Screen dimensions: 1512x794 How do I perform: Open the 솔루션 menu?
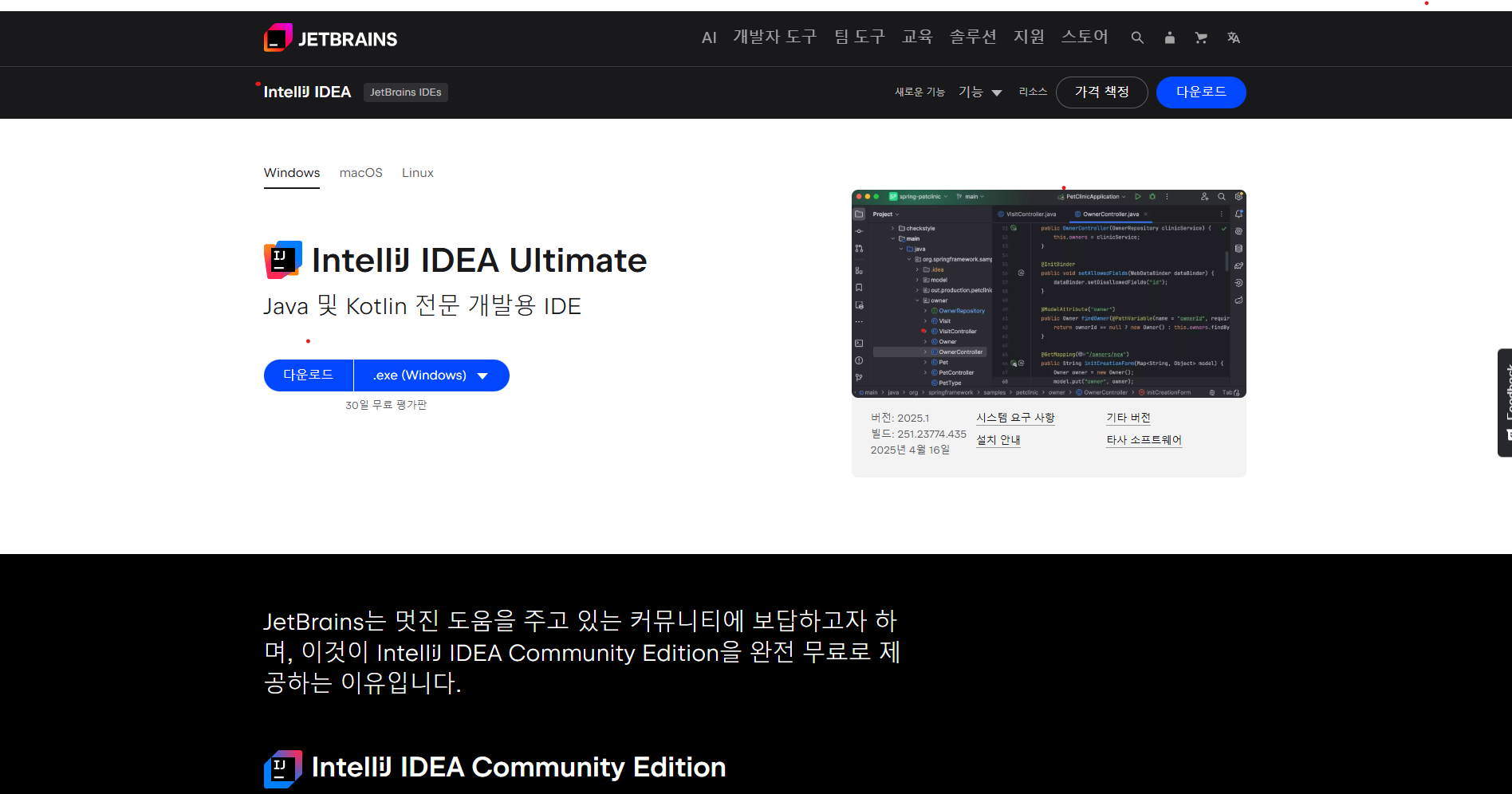tap(973, 37)
